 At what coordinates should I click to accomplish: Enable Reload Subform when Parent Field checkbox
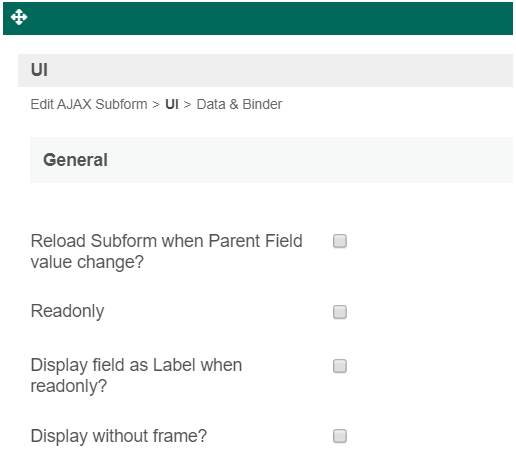340,241
